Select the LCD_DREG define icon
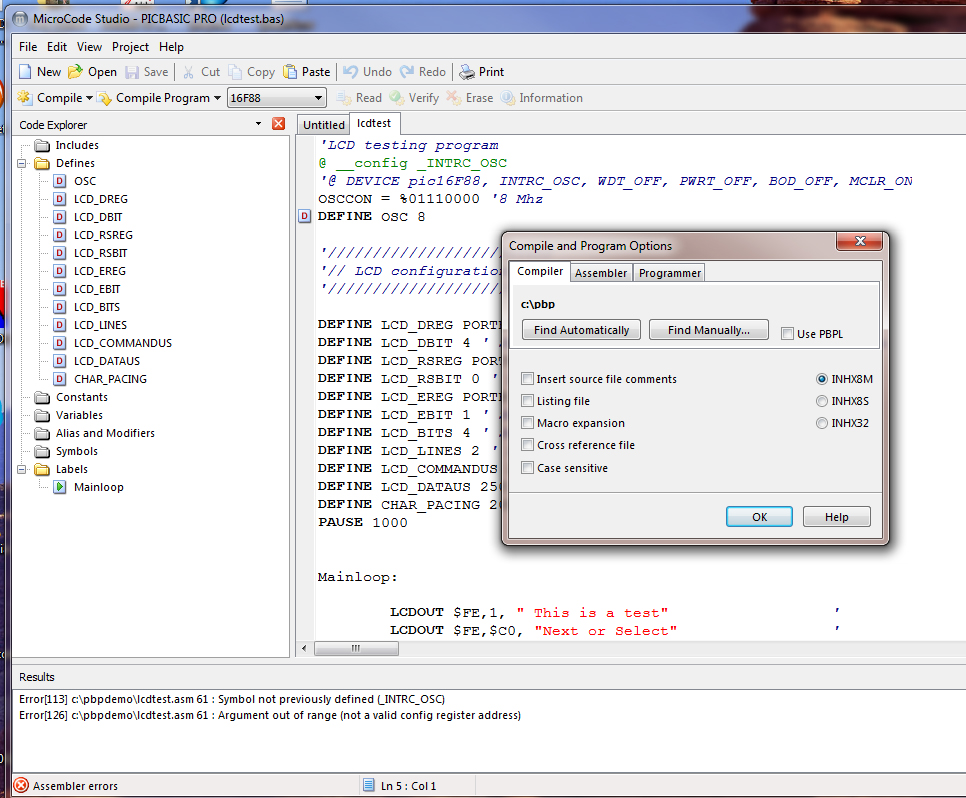The height and width of the screenshot is (798, 966). [60, 199]
